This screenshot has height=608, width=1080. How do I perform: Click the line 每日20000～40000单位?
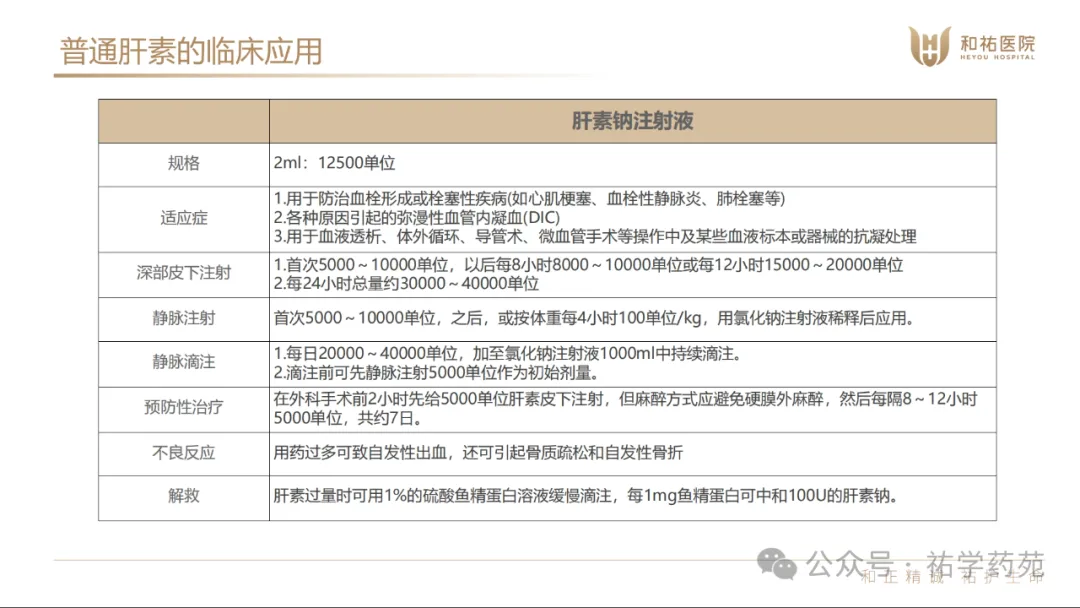click(x=507, y=354)
